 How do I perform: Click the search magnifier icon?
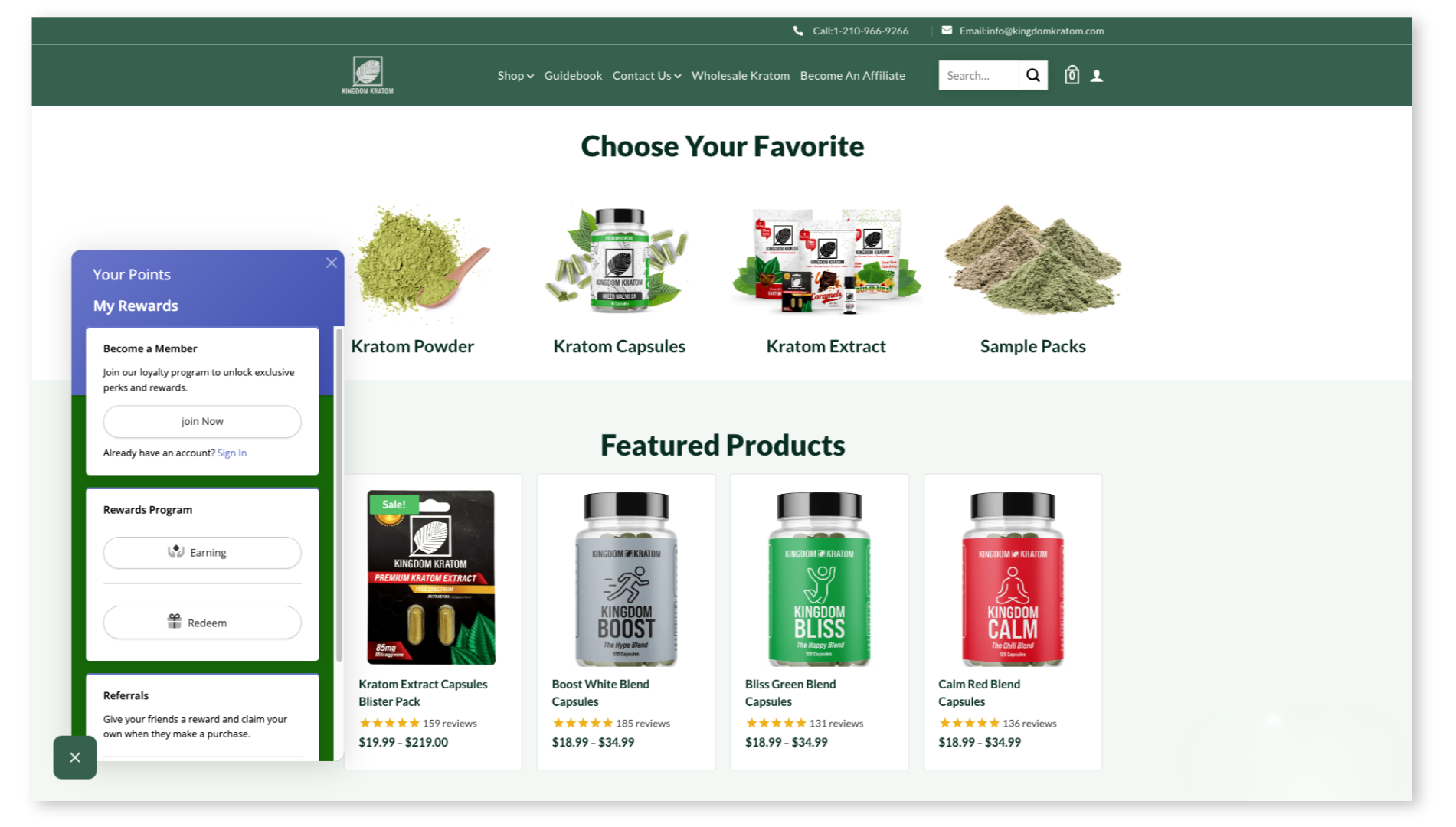coord(1032,75)
